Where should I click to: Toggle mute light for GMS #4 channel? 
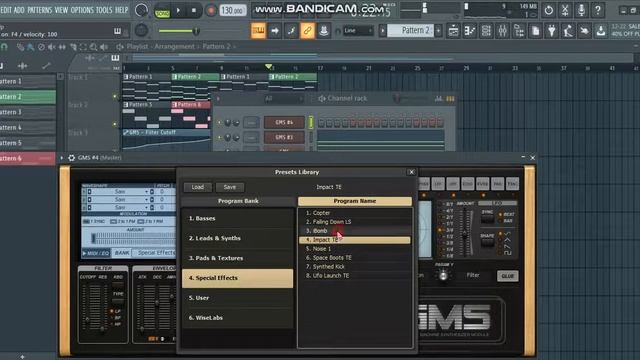point(220,122)
